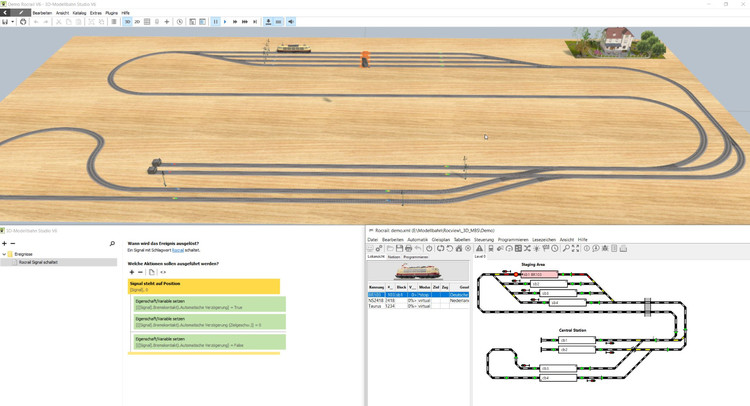This screenshot has height=406, width=750.
Task: Open script code view icon for actions
Action: (163, 272)
